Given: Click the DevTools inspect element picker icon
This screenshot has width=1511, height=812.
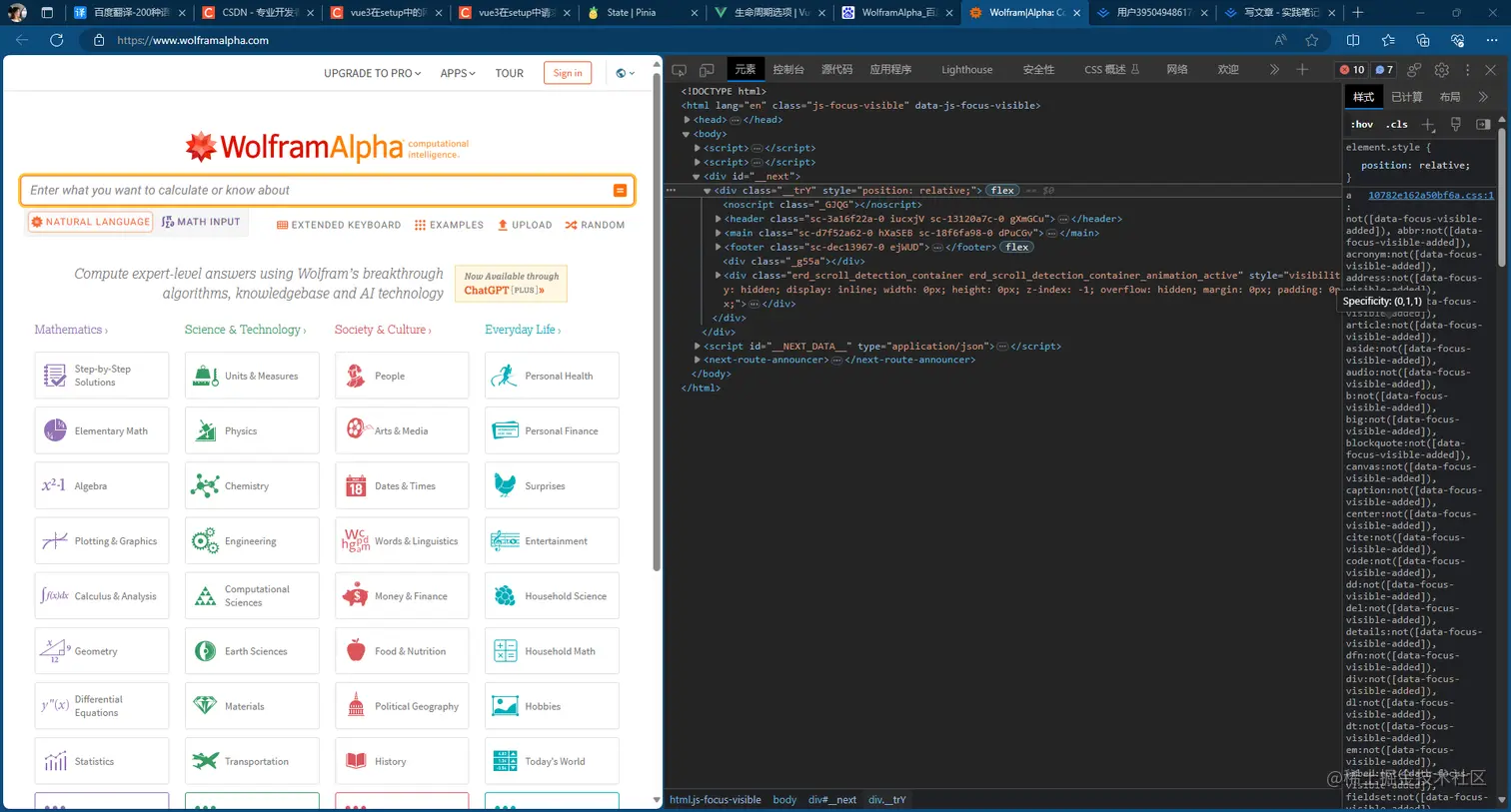Looking at the screenshot, I should (680, 70).
